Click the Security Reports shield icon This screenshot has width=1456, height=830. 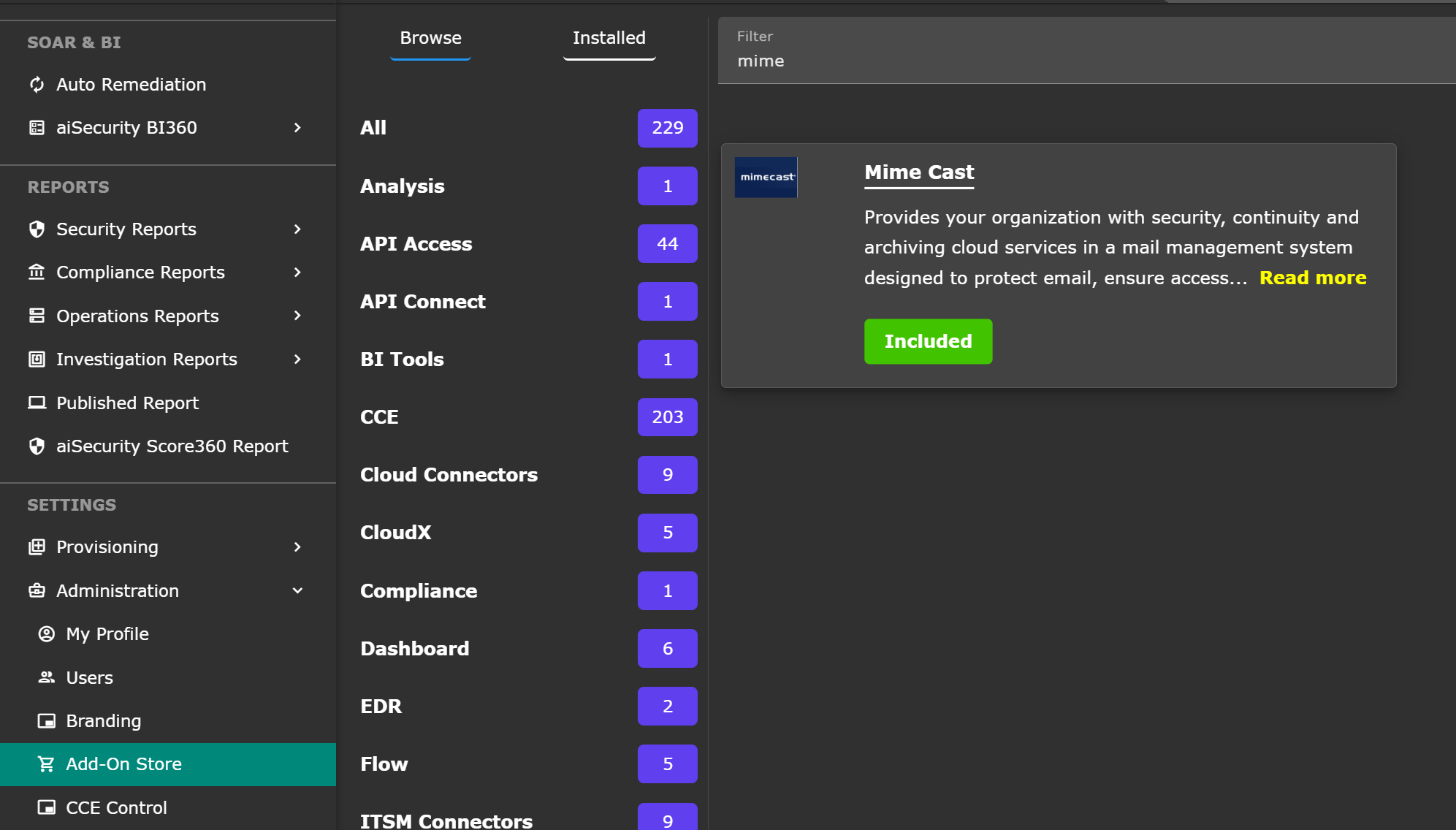[37, 229]
